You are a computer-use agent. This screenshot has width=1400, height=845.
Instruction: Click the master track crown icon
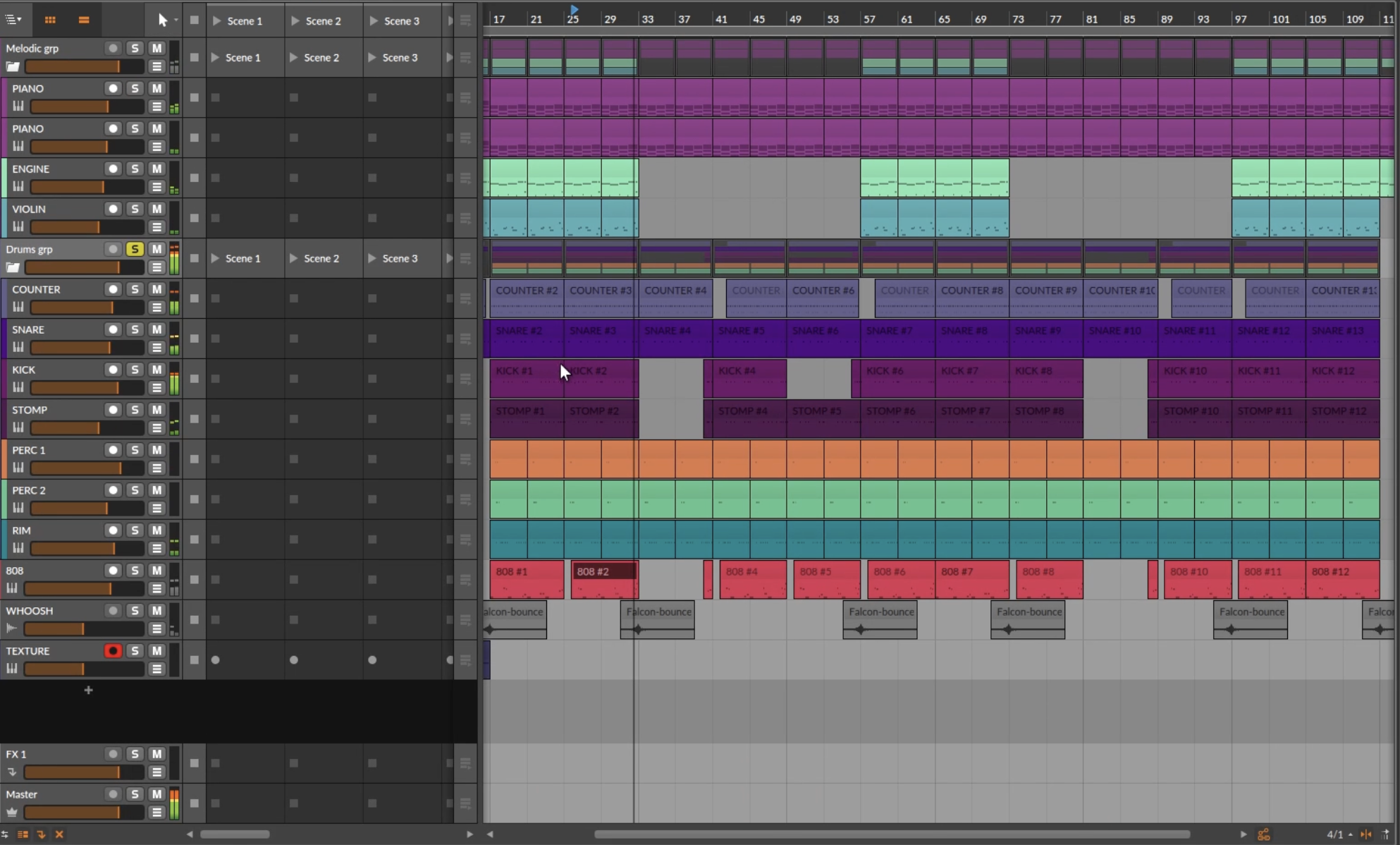pos(12,813)
